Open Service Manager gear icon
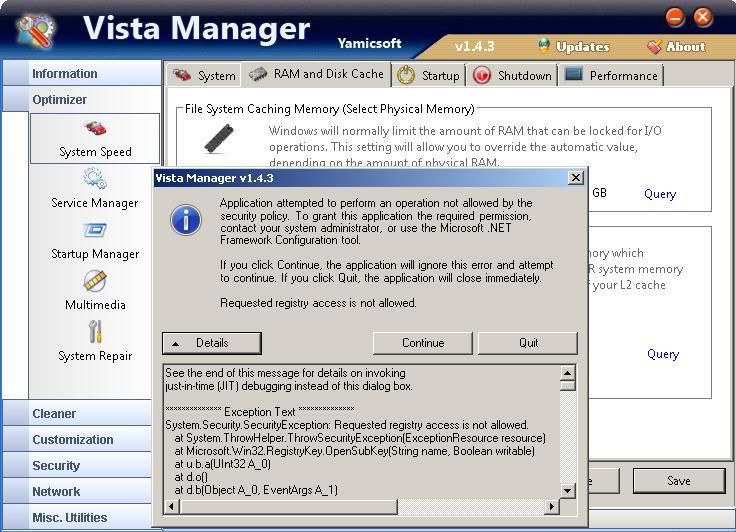 point(95,180)
